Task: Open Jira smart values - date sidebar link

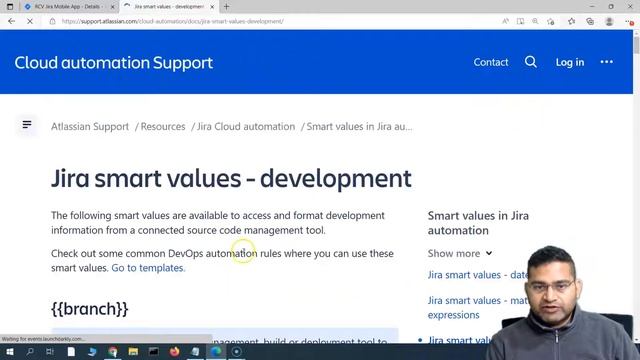Action: [478, 275]
